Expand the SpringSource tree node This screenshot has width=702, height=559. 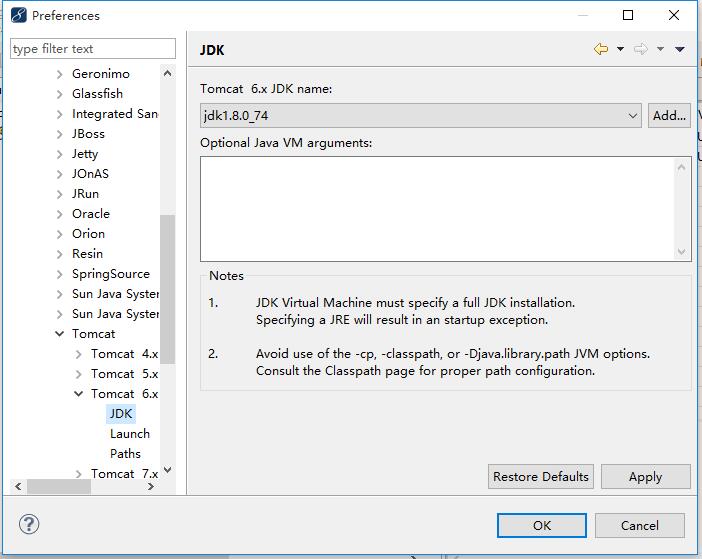click(60, 274)
